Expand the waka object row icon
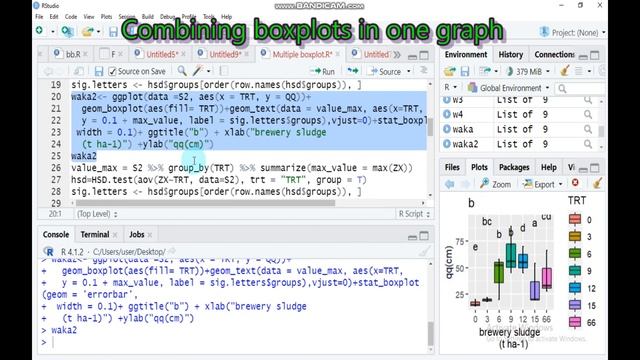The height and width of the screenshot is (360, 640). tap(447, 129)
